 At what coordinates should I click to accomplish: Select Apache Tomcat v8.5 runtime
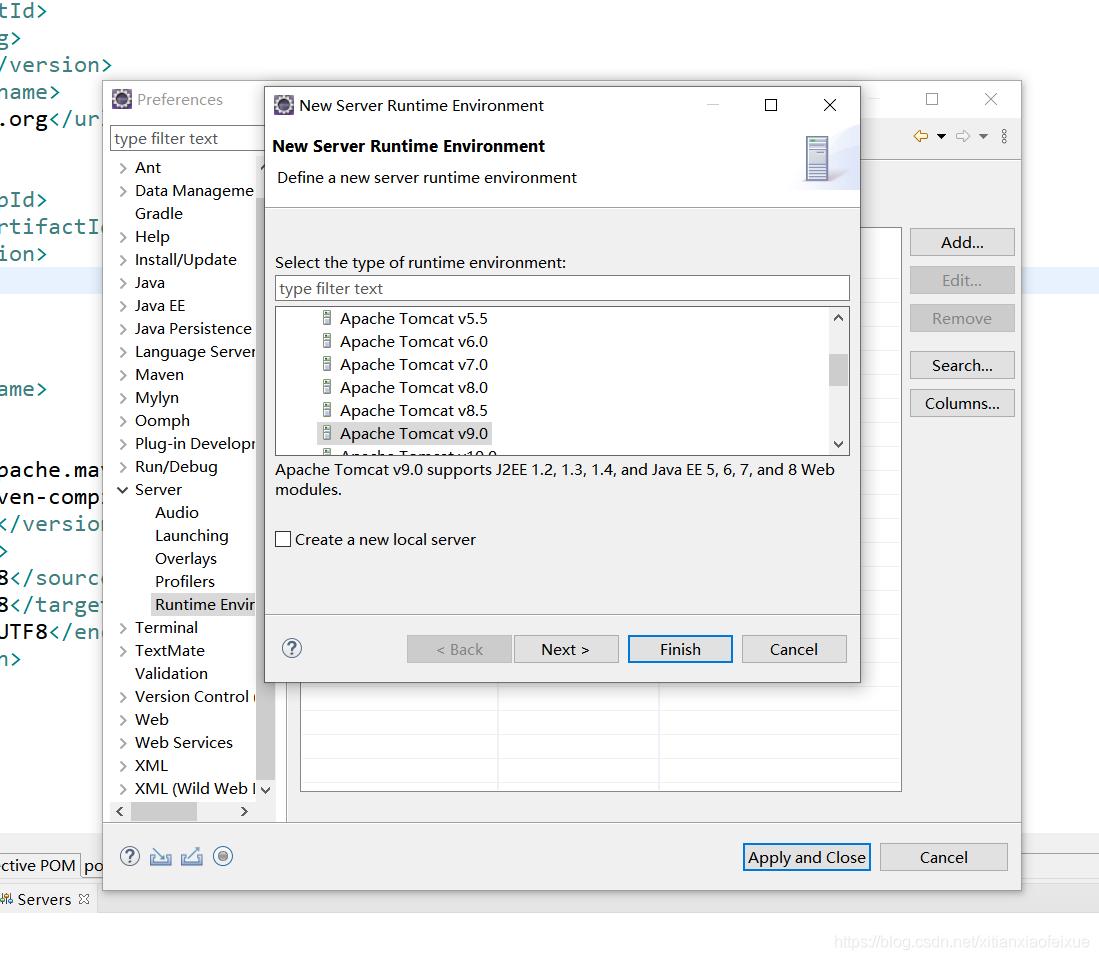414,411
